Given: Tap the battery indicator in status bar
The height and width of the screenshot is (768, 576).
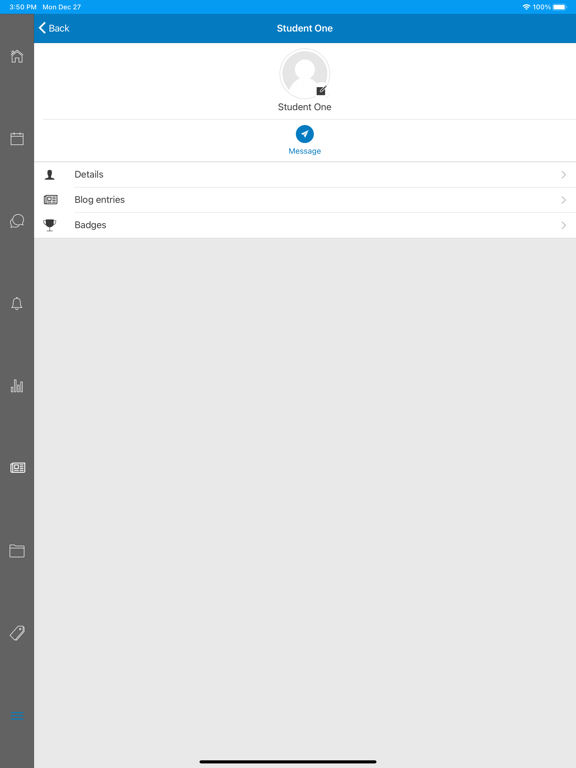Looking at the screenshot, I should point(560,7).
